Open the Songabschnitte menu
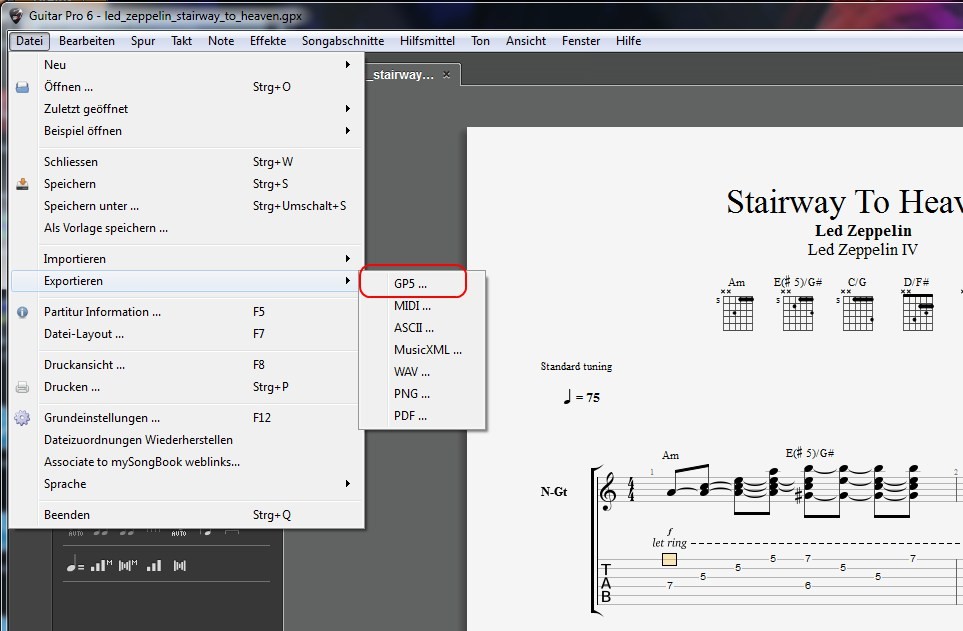The image size is (963, 631). 343,41
